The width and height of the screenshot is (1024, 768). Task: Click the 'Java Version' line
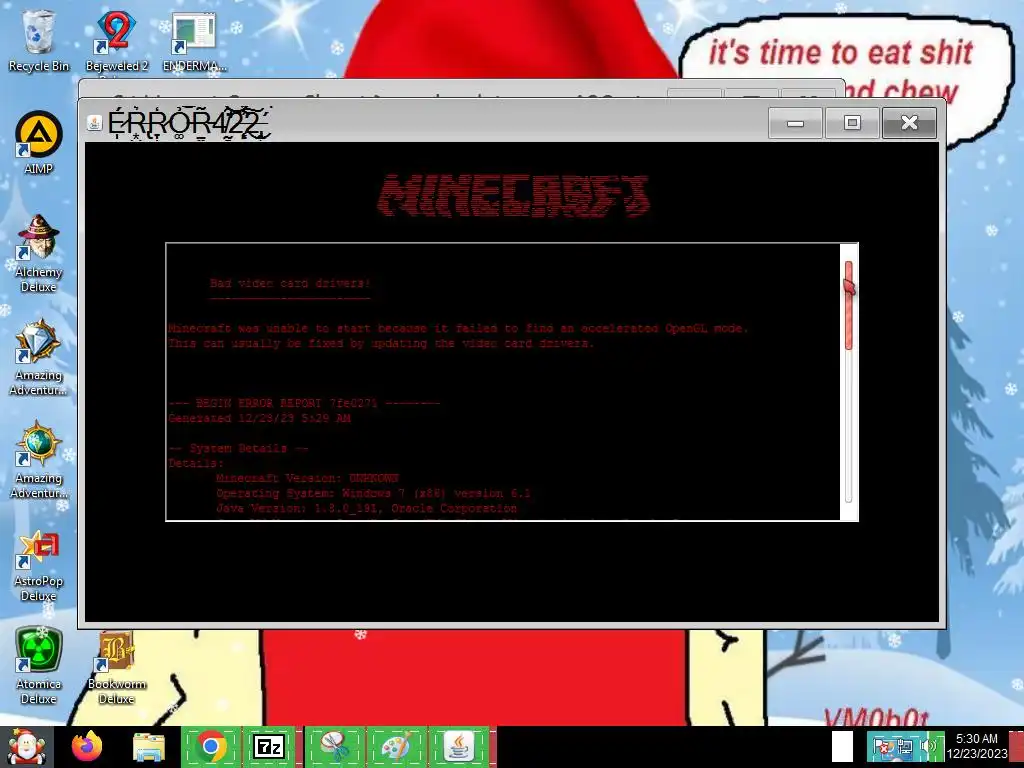point(366,508)
